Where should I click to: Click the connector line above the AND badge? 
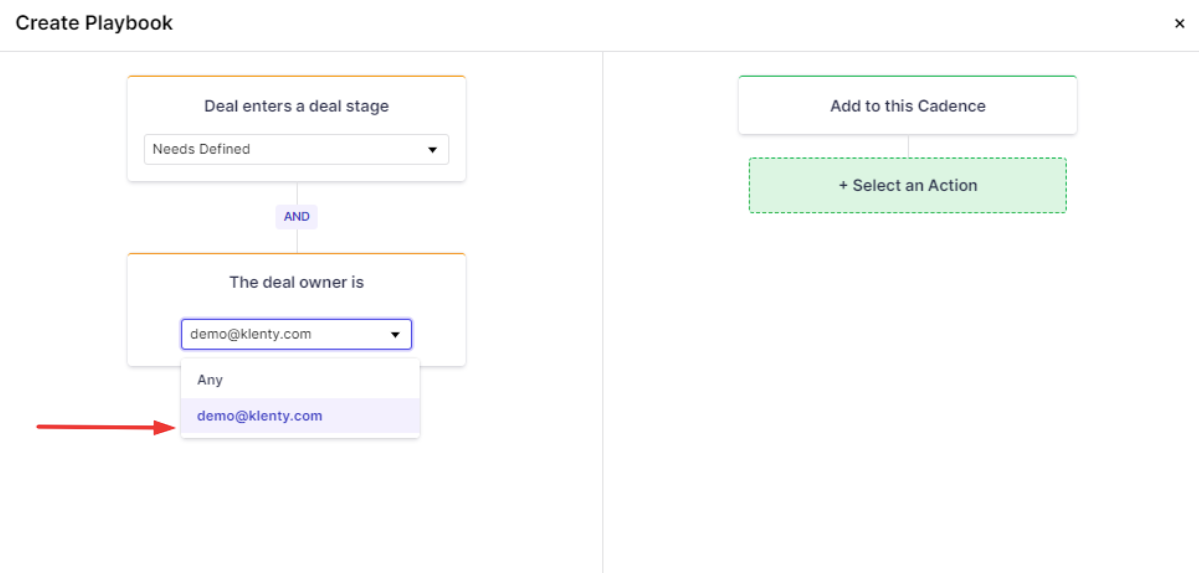297,193
